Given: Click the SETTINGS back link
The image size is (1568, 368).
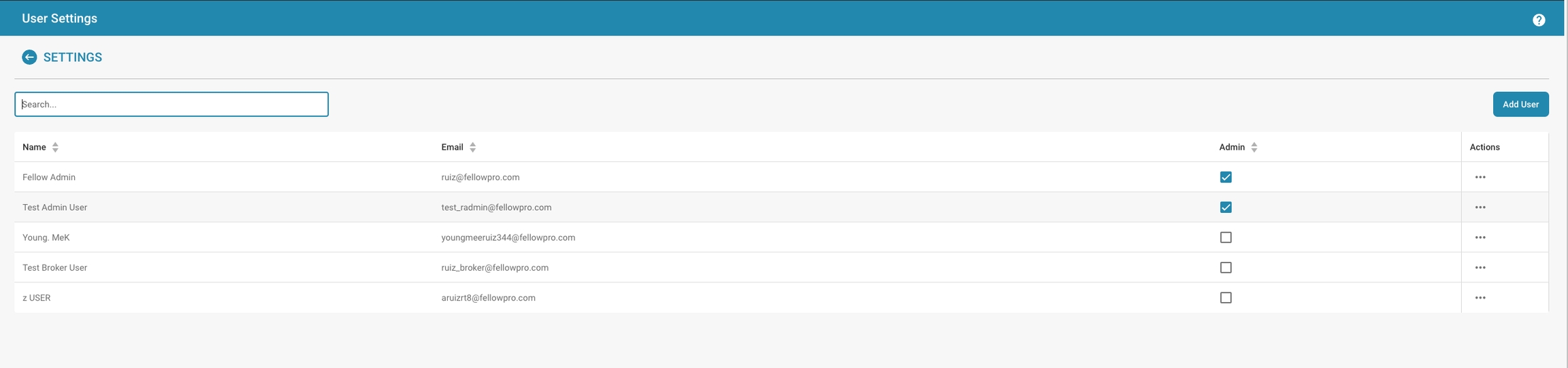Looking at the screenshot, I should pyautogui.click(x=73, y=57).
